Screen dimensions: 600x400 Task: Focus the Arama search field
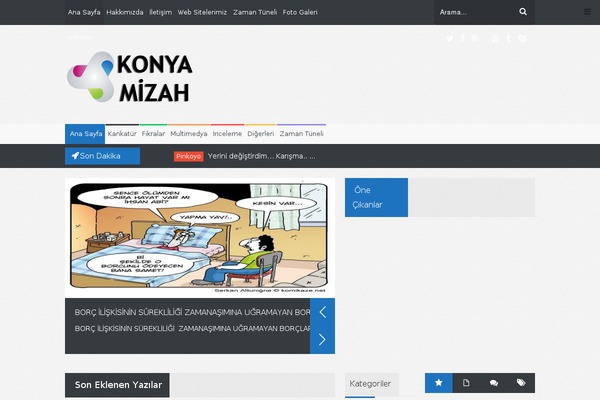[476, 12]
